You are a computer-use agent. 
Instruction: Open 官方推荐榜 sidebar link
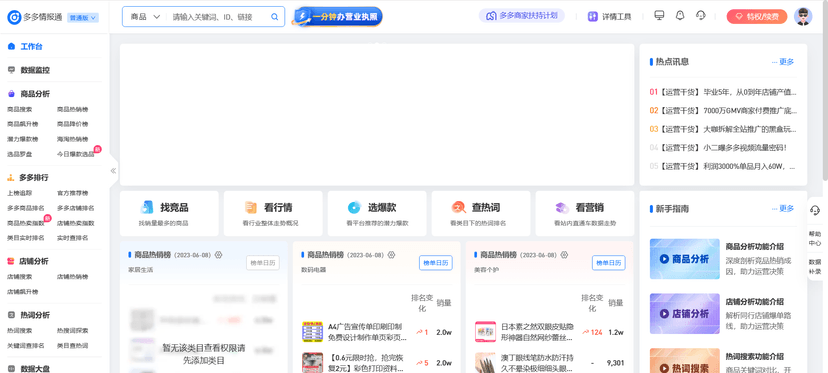72,193
